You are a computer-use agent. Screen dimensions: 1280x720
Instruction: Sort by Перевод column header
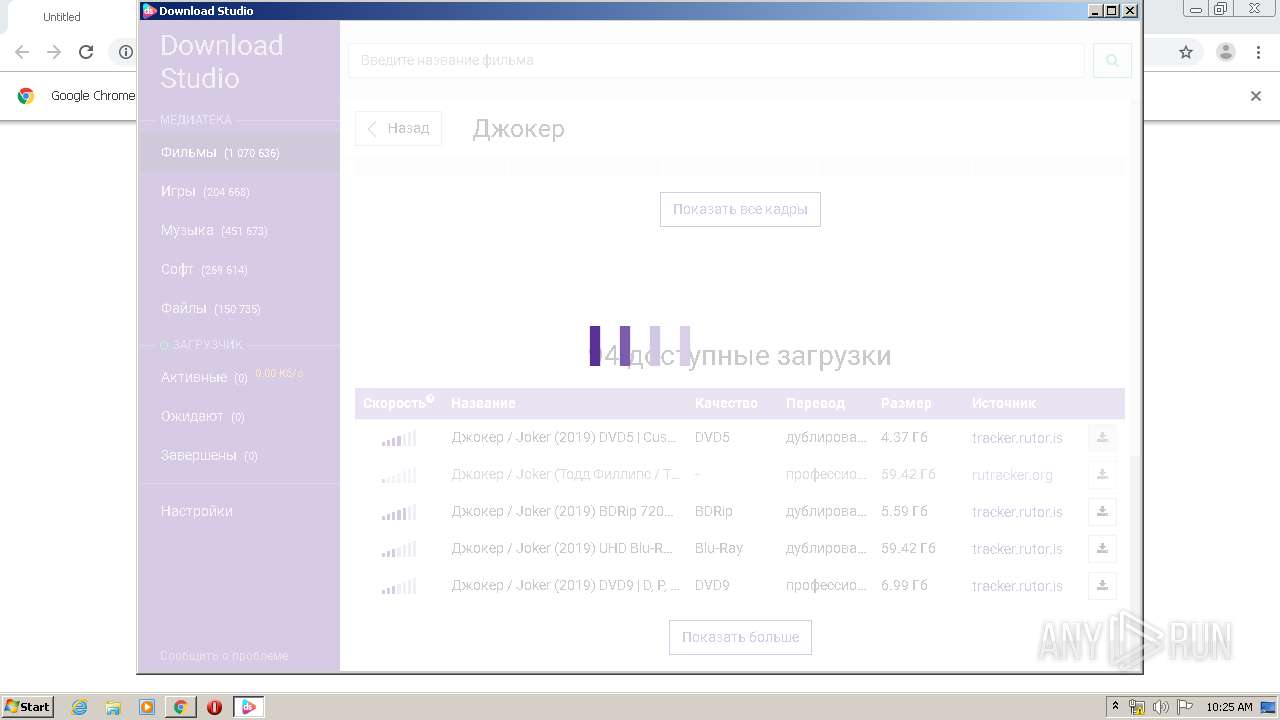point(815,403)
